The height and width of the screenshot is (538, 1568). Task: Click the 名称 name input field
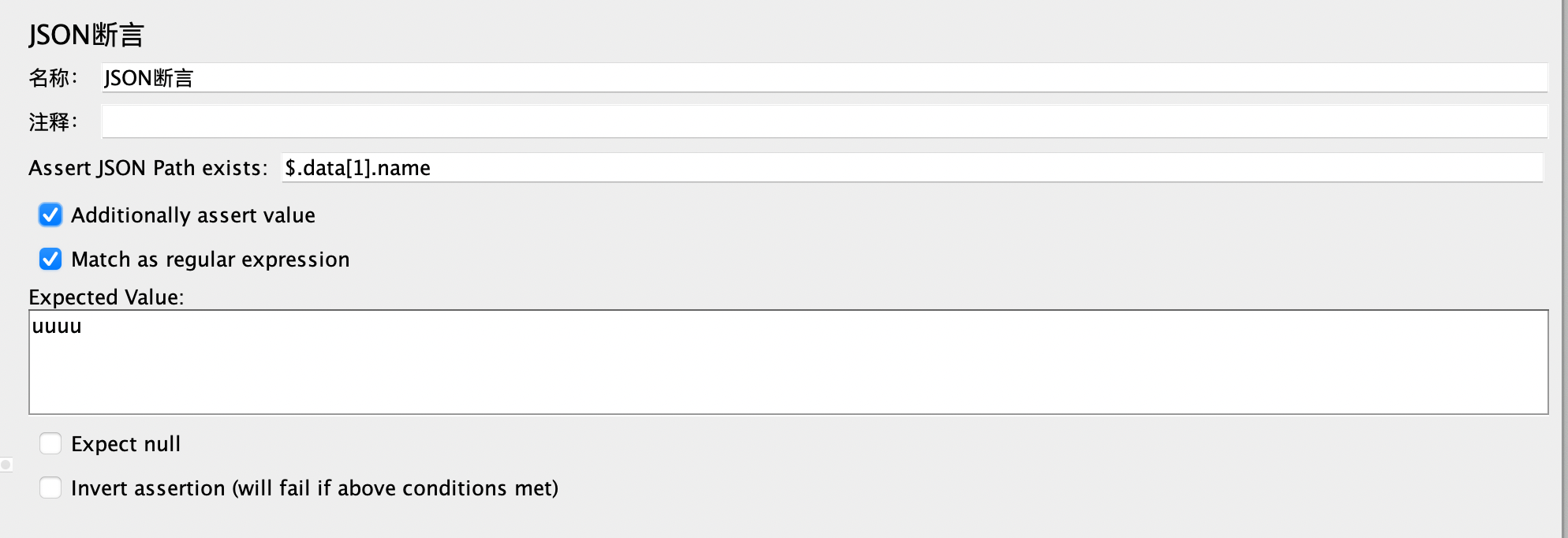[x=824, y=78]
